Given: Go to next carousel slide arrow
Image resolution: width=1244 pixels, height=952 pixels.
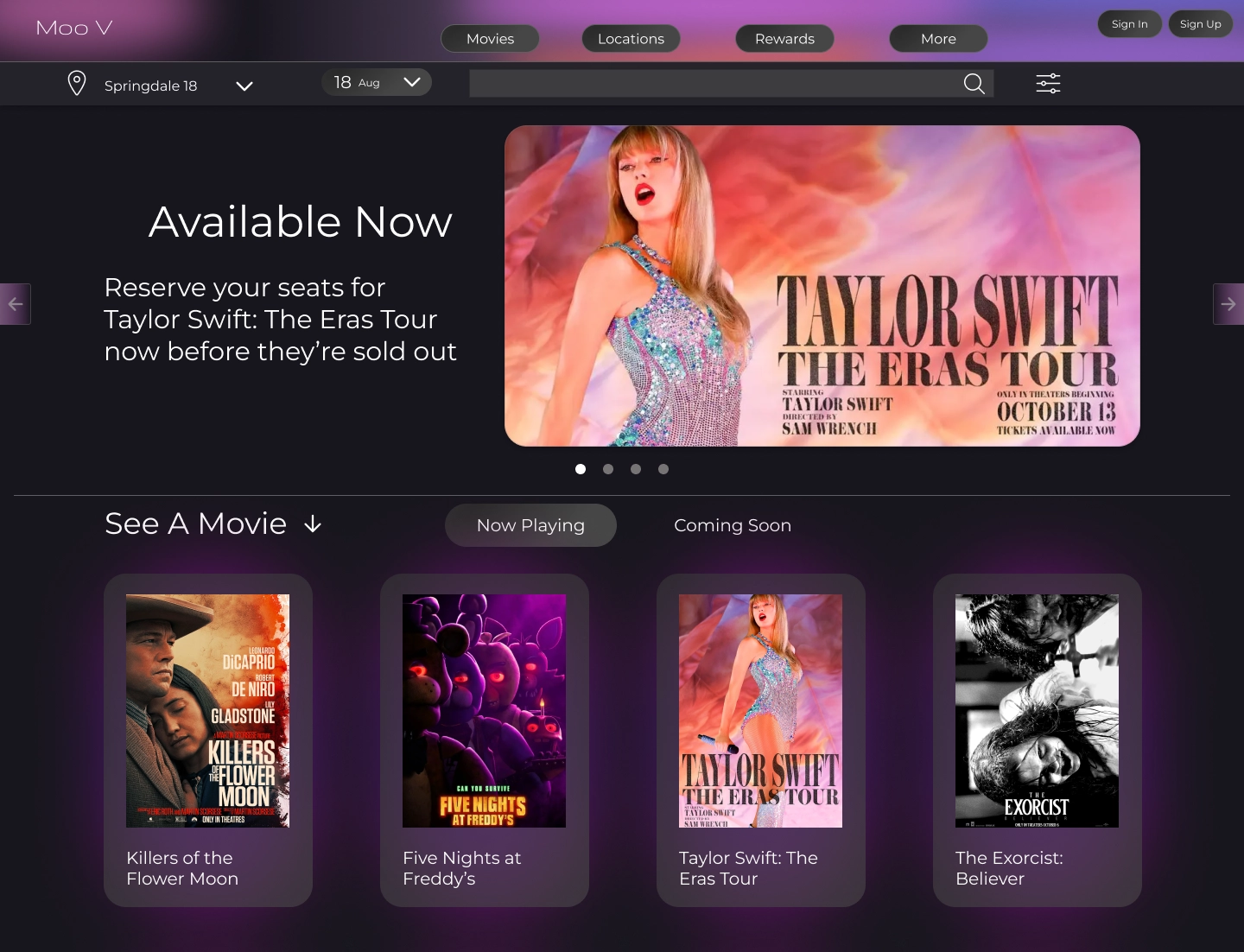Looking at the screenshot, I should click(x=1228, y=304).
